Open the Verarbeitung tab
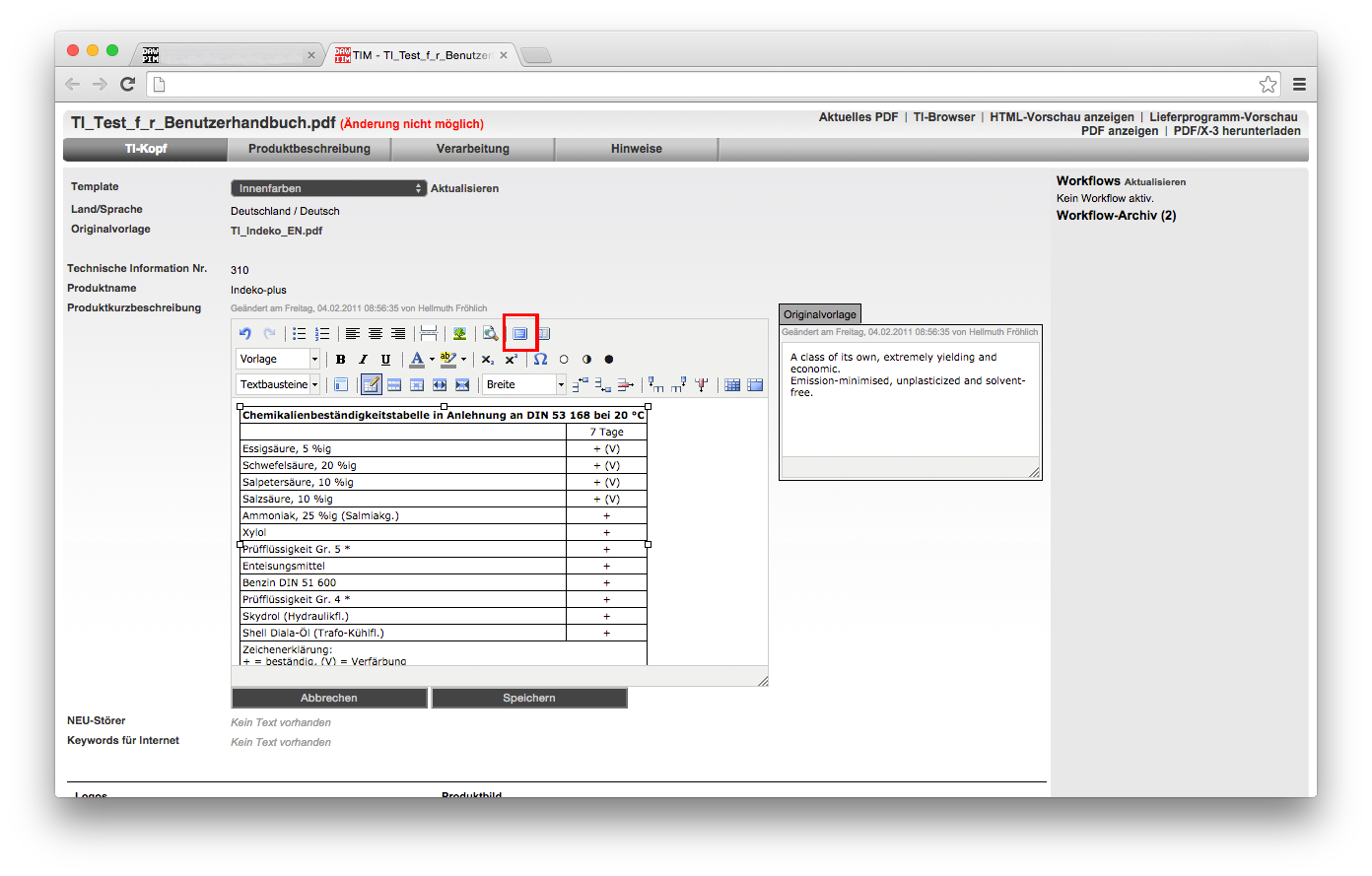The width and height of the screenshot is (1372, 876). point(473,149)
